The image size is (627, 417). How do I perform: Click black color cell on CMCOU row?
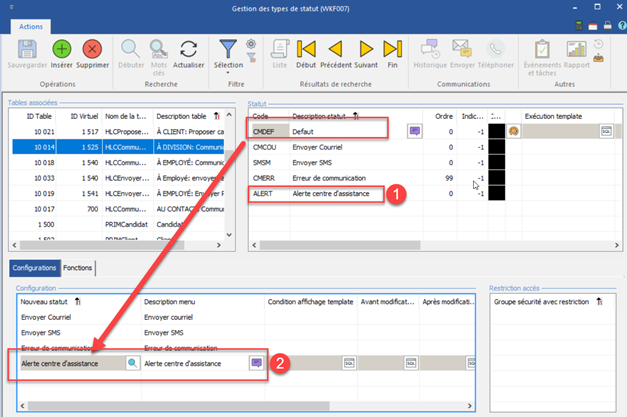[x=497, y=146]
